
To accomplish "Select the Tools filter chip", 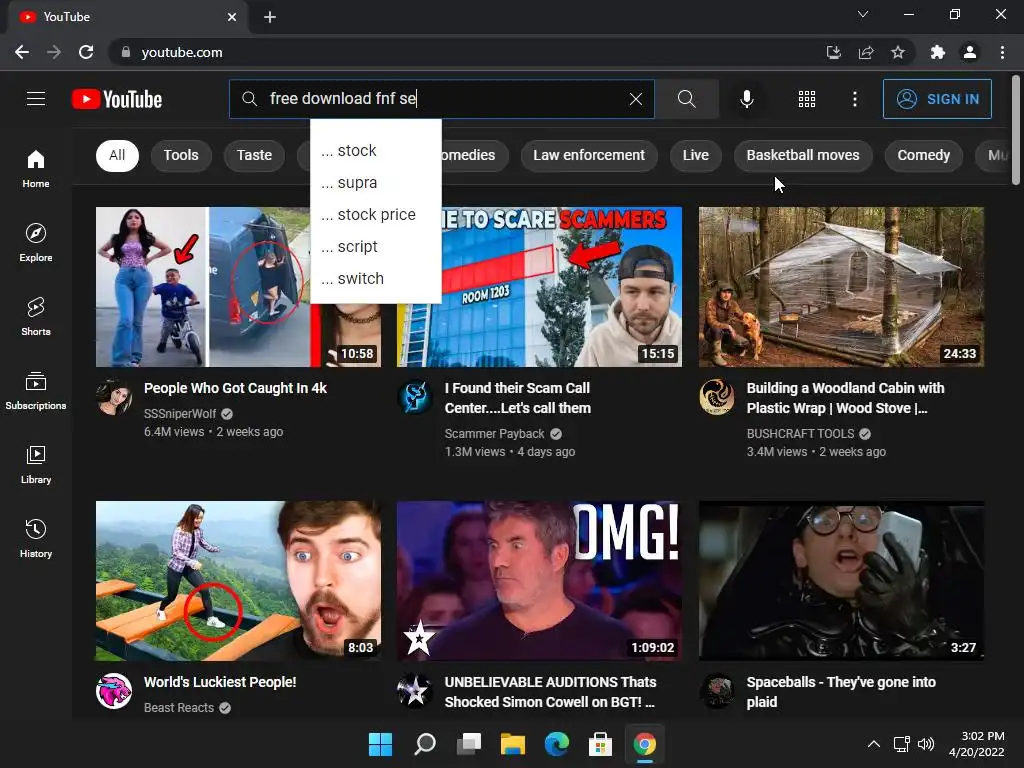I will coord(181,155).
